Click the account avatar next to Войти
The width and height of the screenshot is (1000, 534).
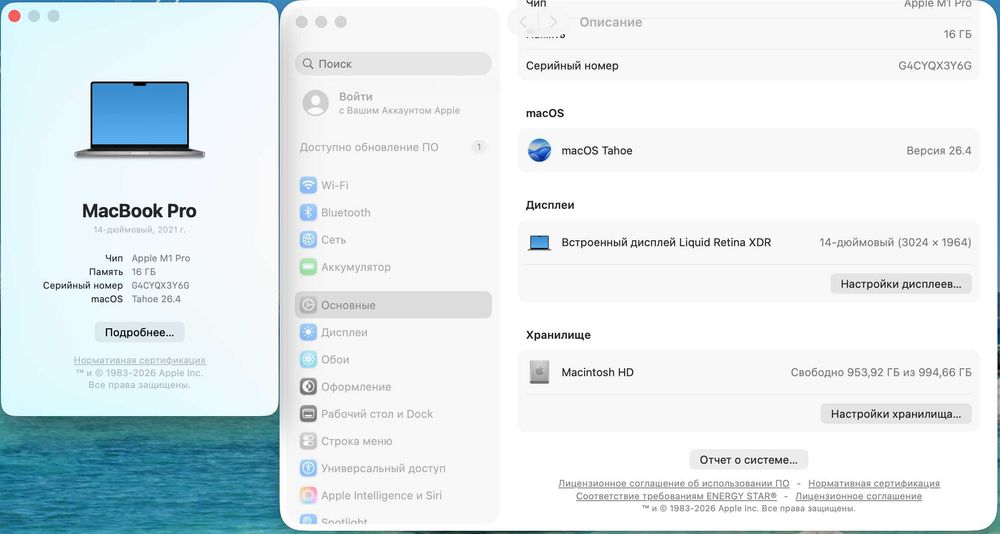316,103
